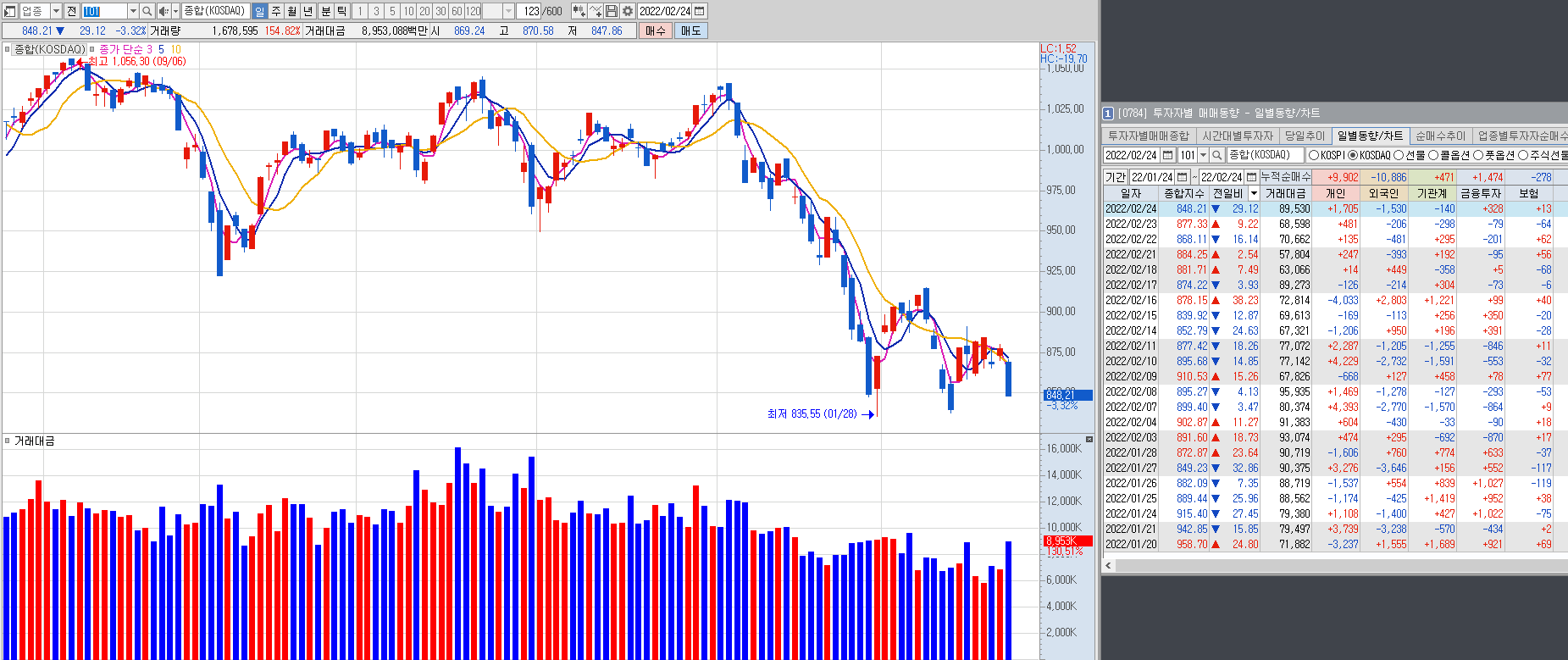The height and width of the screenshot is (660, 1568).
Task: Switch to 업종별투자자순매수 tab
Action: 1522,136
